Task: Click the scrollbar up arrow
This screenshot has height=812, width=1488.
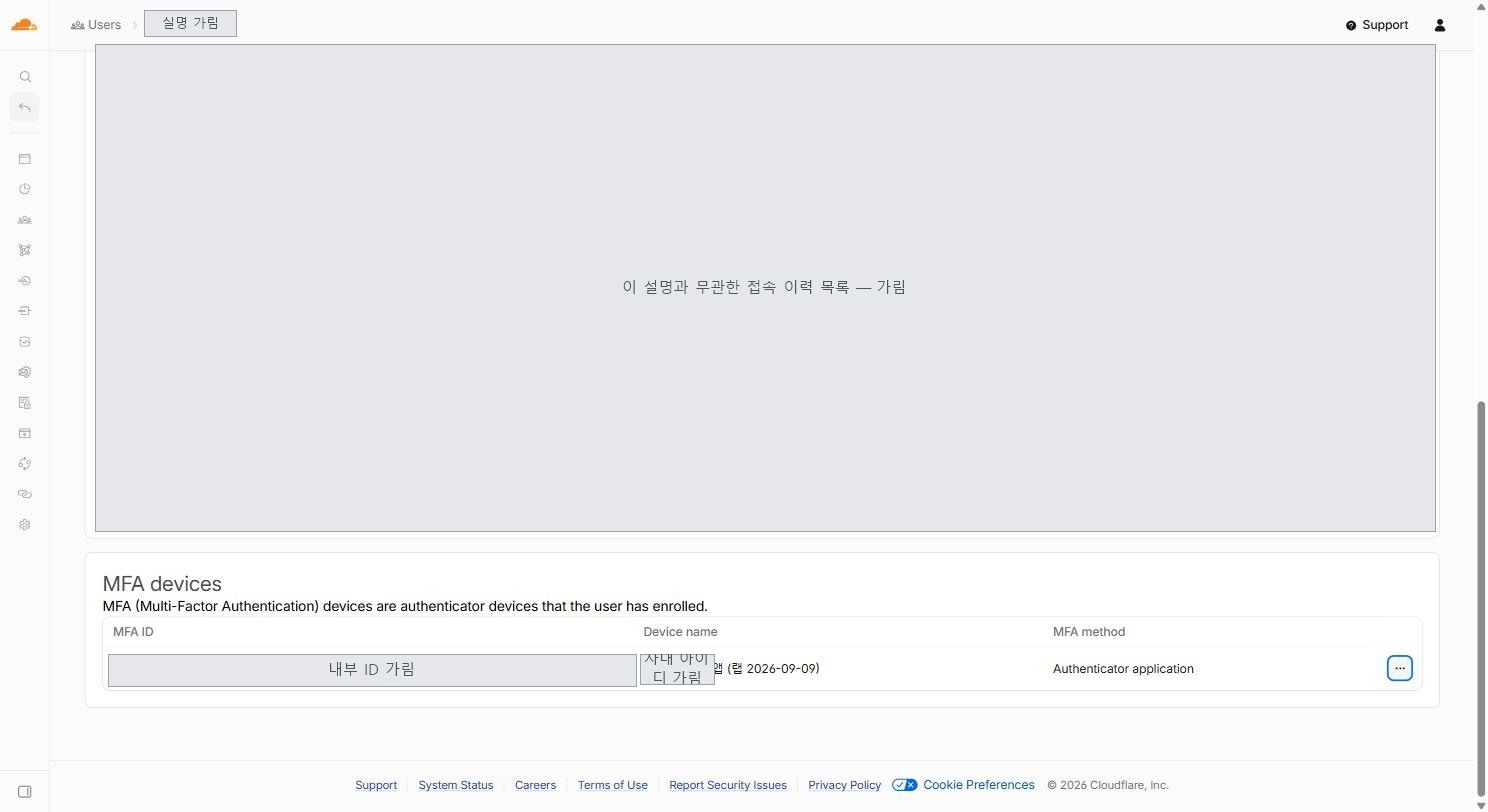Action: [1481, 6]
